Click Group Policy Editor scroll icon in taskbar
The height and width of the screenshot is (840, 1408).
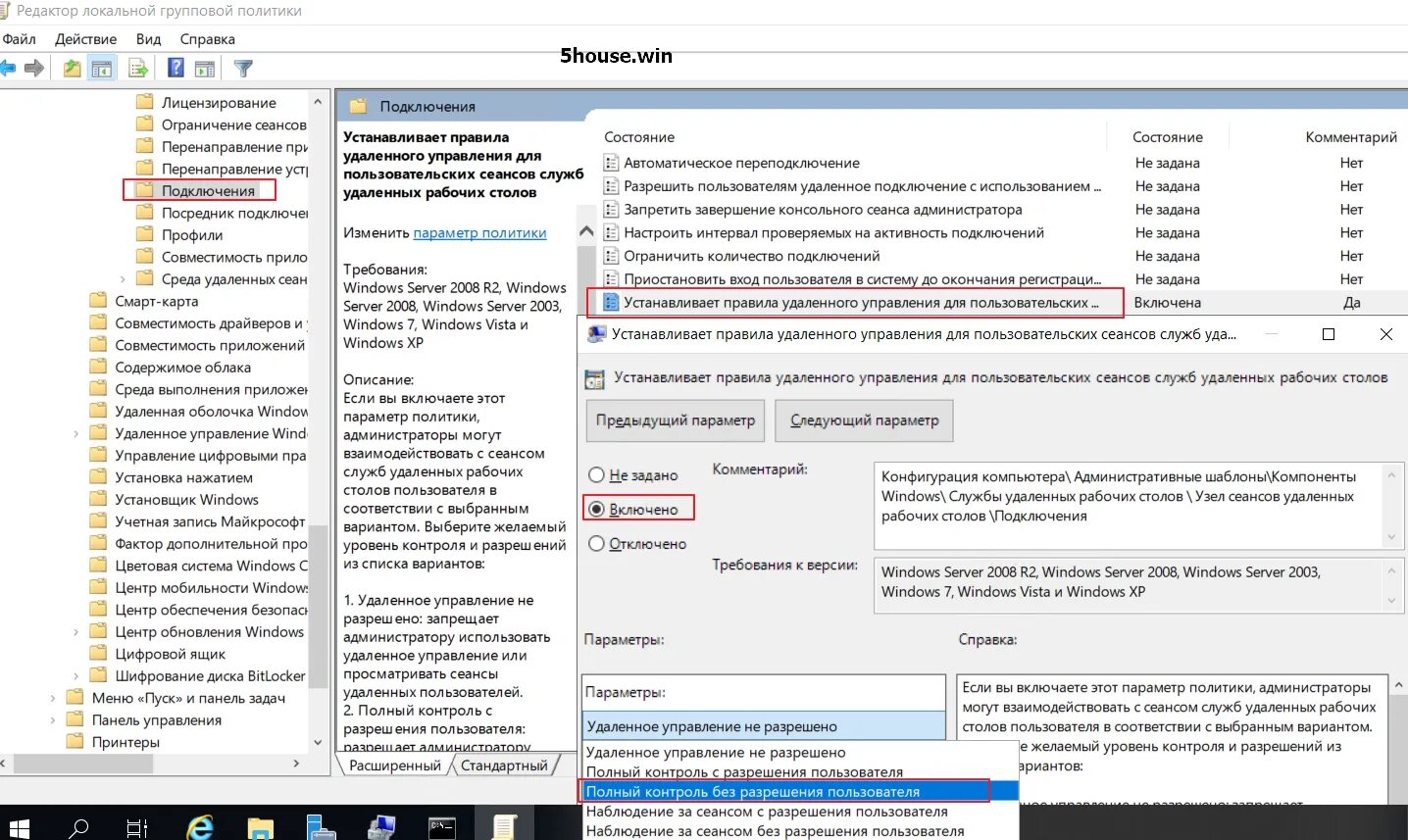(x=504, y=827)
